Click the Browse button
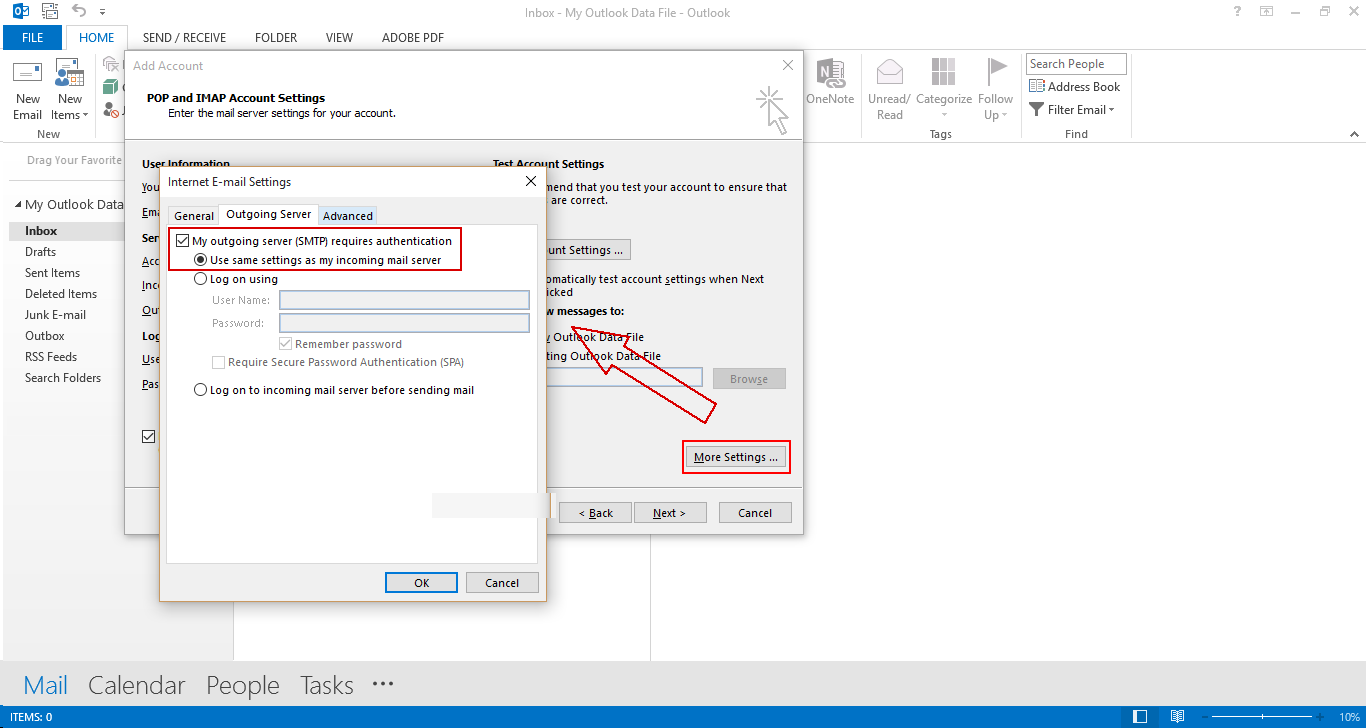Screen dimensions: 1366x728 [x=749, y=379]
